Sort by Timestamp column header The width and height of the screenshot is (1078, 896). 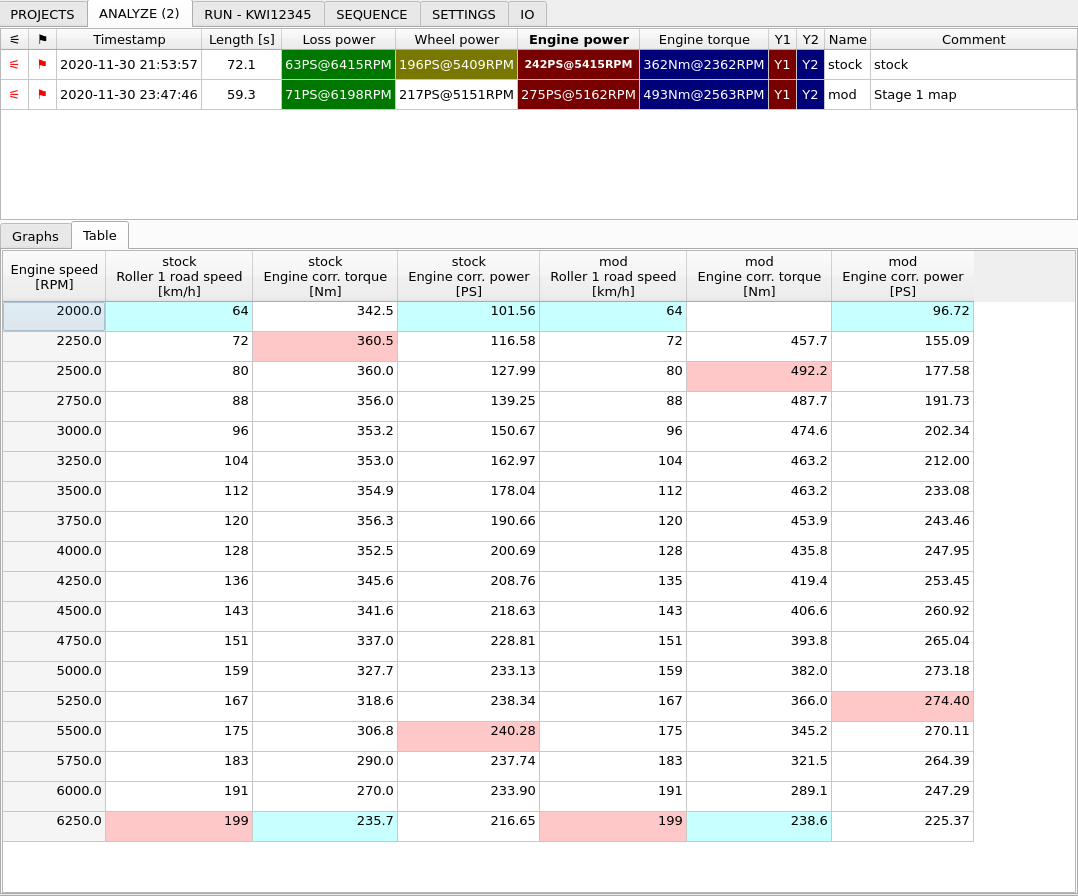129,39
